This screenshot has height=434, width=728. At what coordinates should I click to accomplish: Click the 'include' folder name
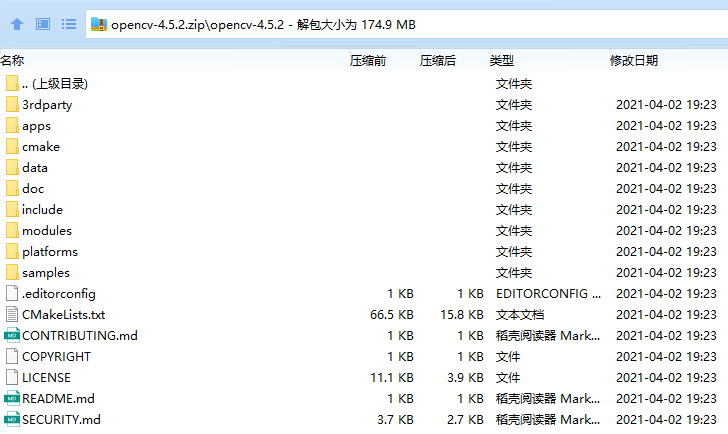tap(42, 209)
